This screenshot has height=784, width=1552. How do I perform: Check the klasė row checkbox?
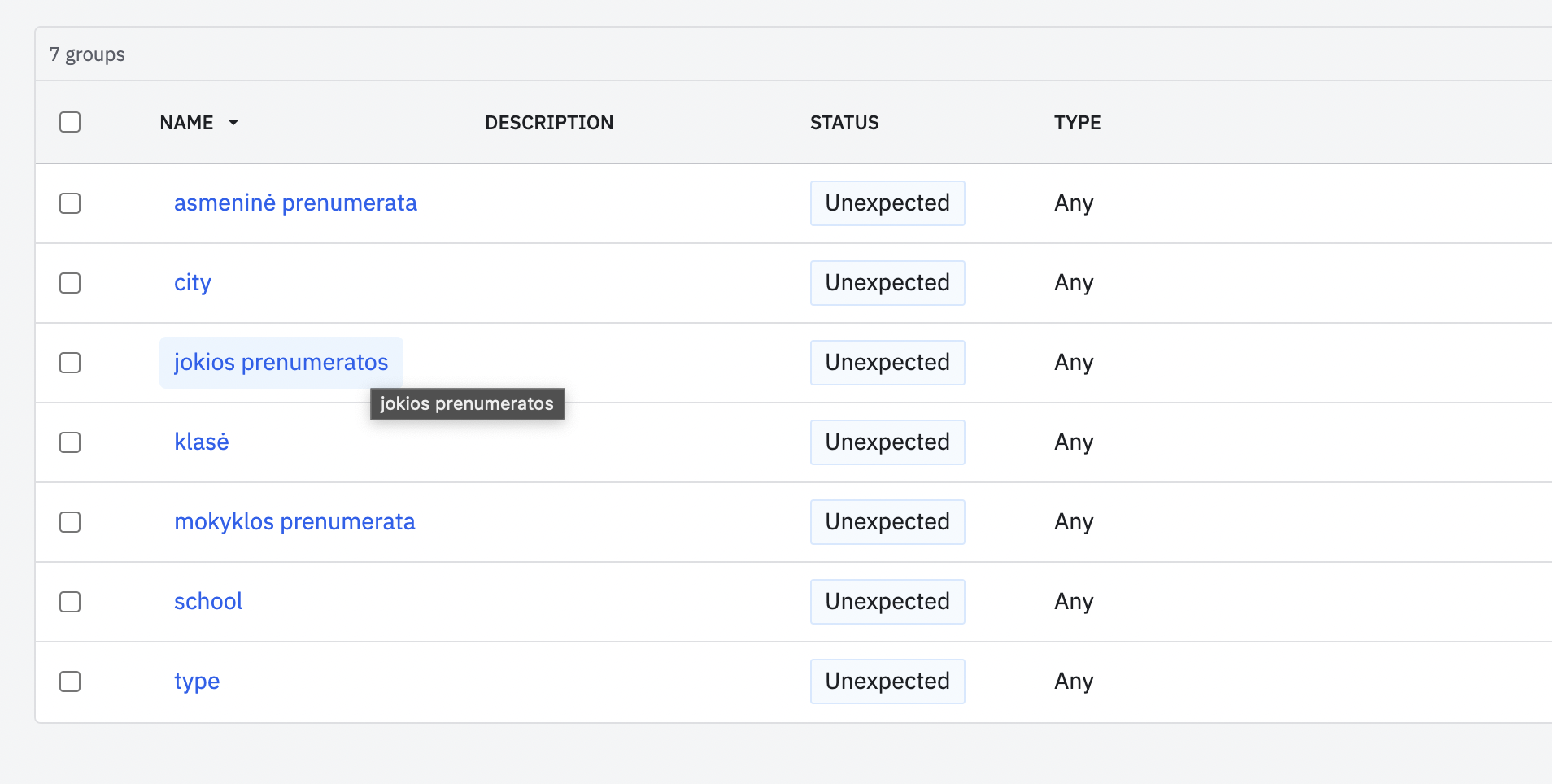click(x=70, y=442)
